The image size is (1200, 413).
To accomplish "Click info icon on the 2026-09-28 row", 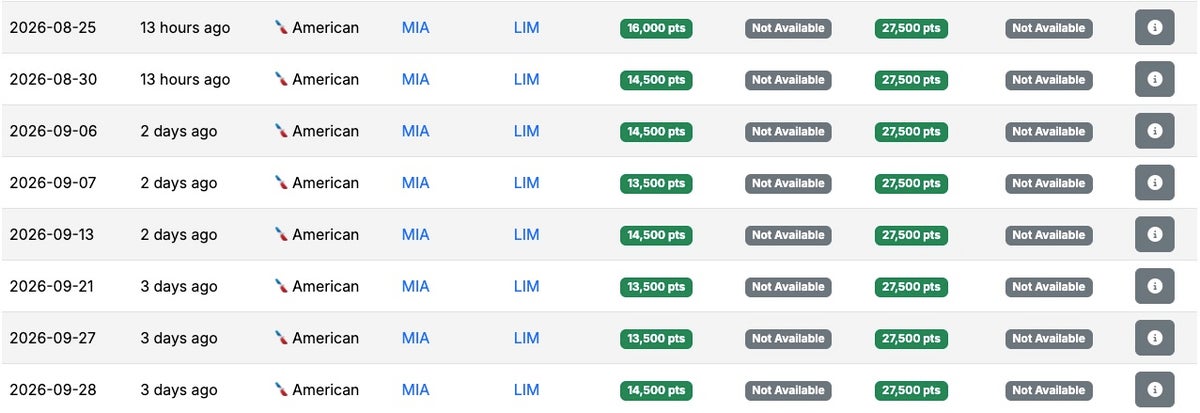I will tap(1155, 390).
